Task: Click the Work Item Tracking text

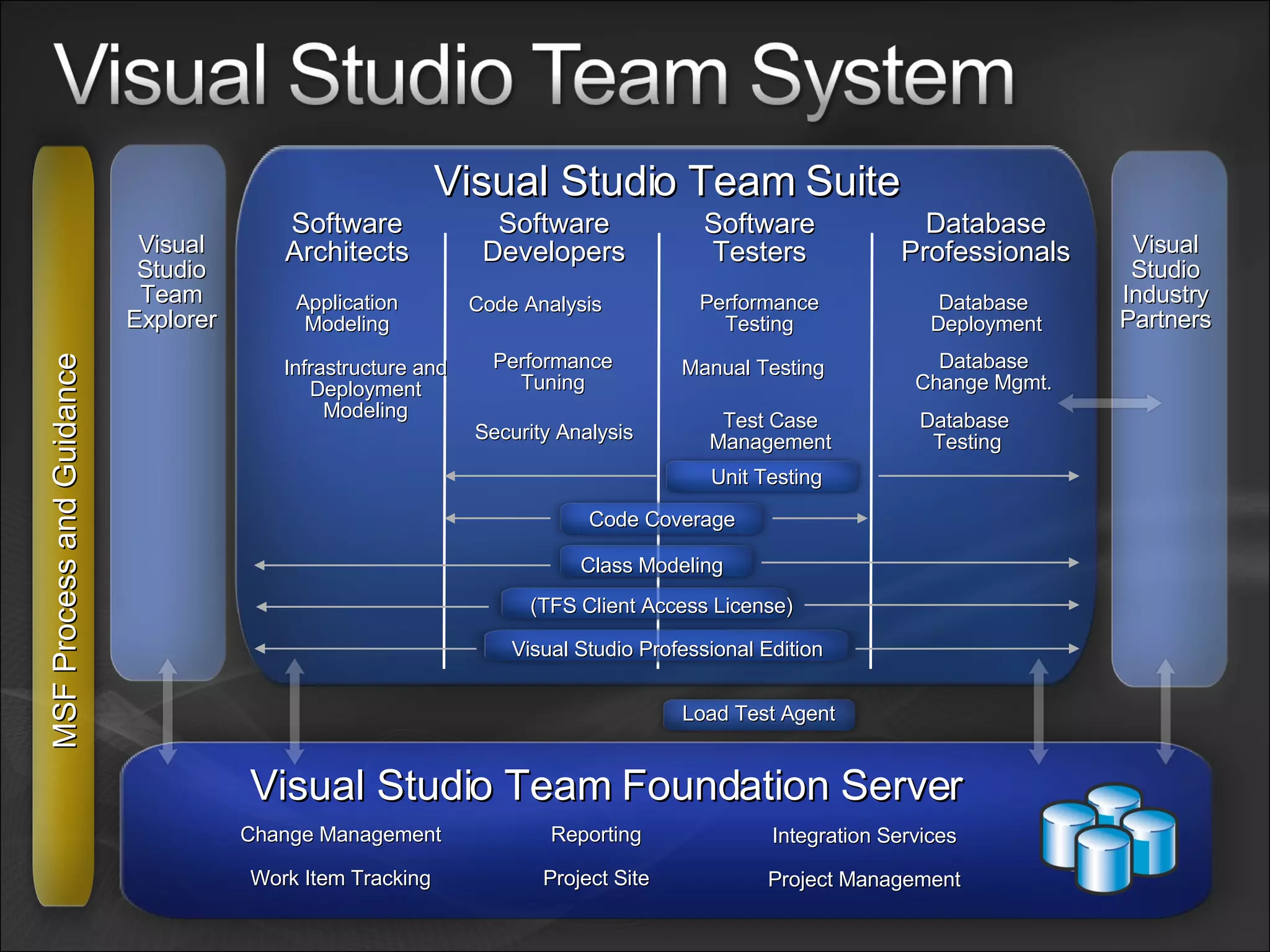Action: 340,878
